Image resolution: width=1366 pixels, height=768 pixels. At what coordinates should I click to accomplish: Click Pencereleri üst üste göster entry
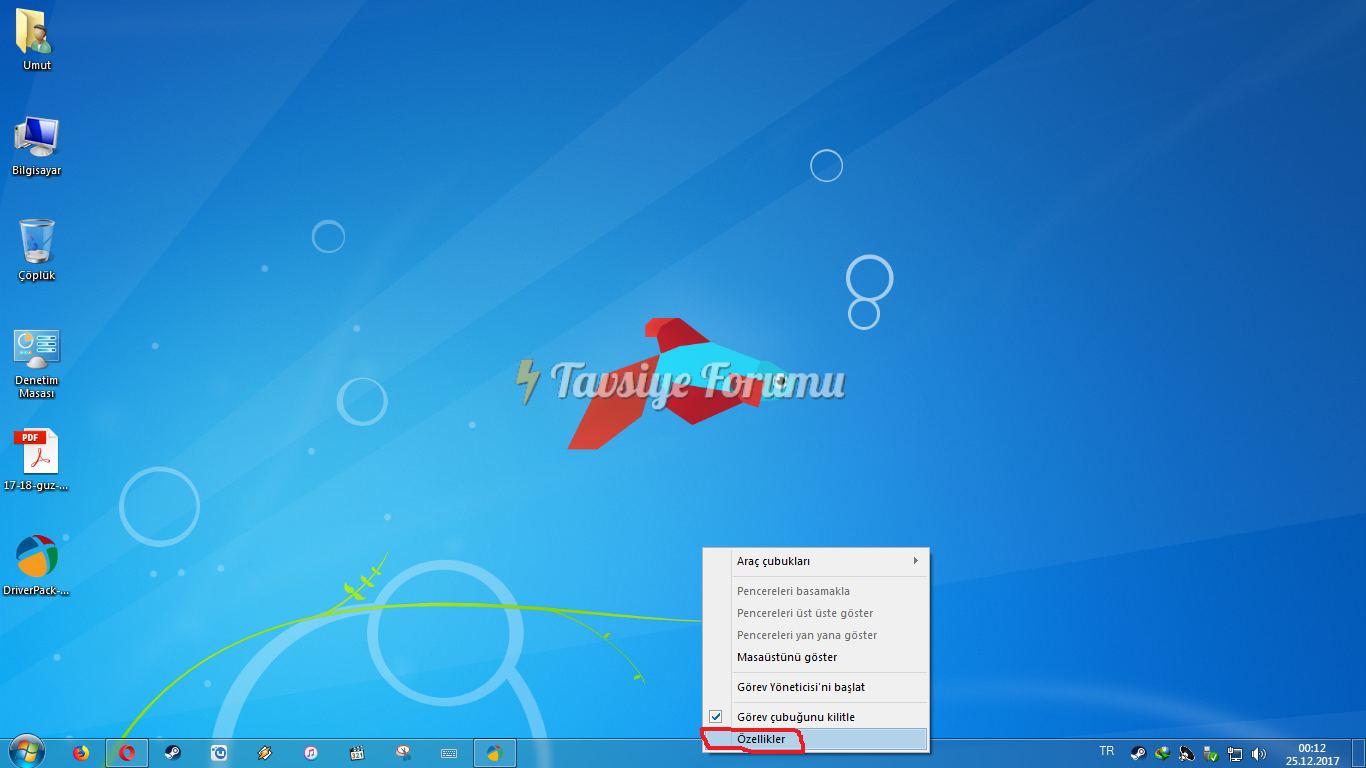815,613
